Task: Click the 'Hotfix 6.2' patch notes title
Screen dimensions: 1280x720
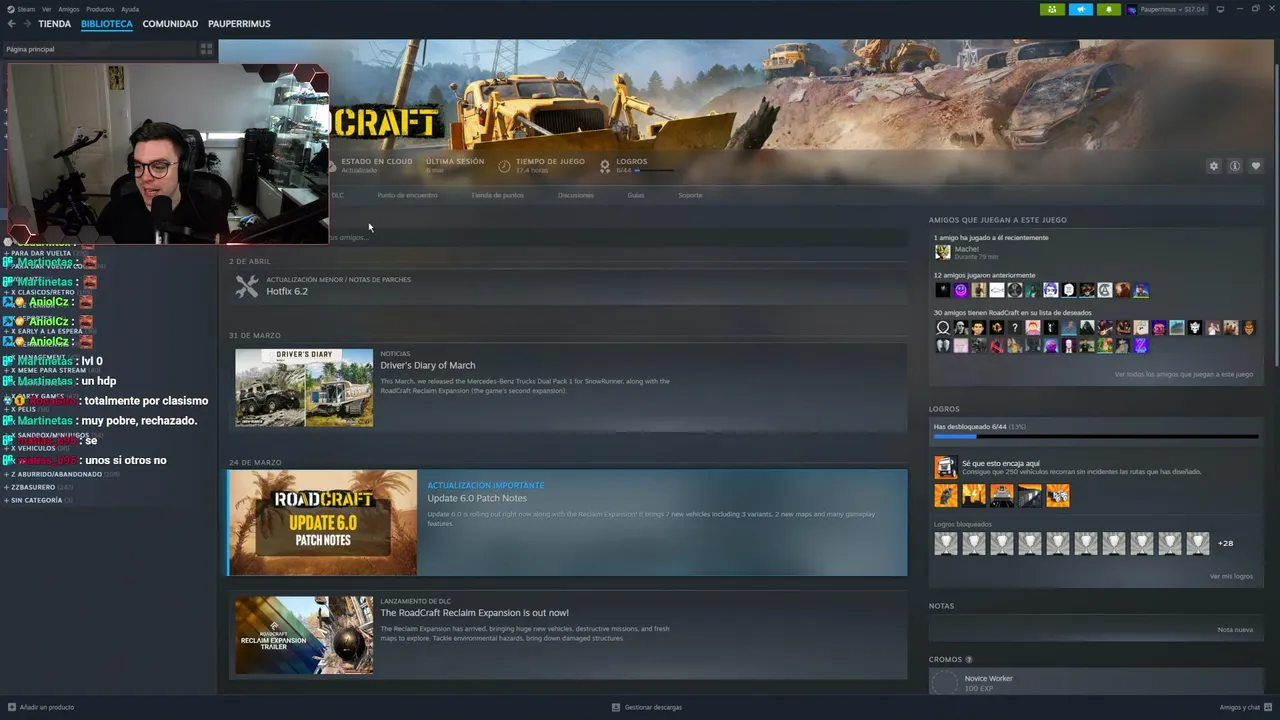Action: (287, 291)
